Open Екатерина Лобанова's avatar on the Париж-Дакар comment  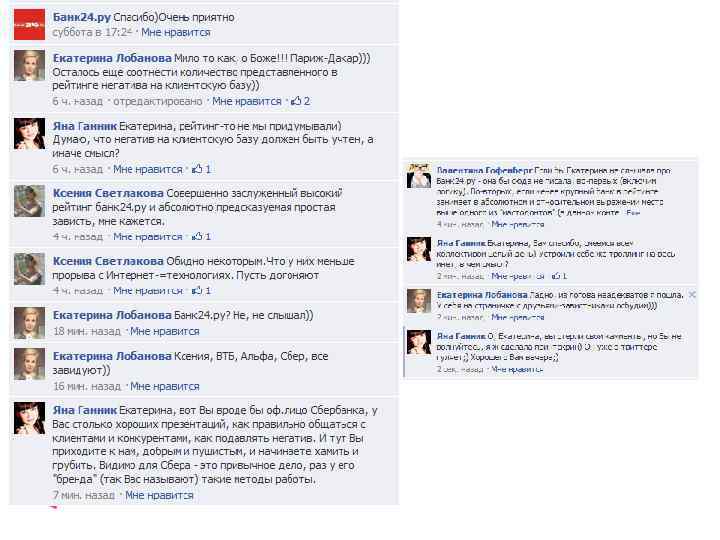pos(29,66)
